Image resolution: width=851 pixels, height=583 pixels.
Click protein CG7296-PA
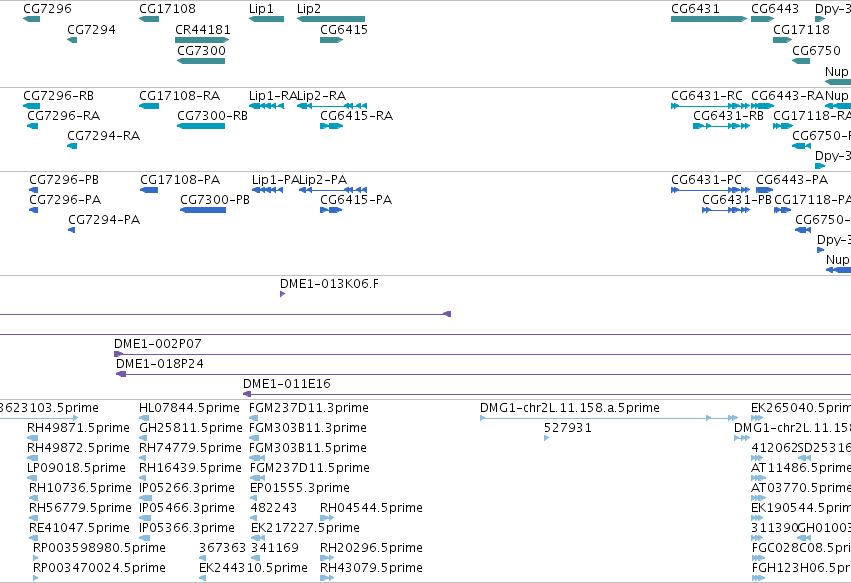click(34, 210)
